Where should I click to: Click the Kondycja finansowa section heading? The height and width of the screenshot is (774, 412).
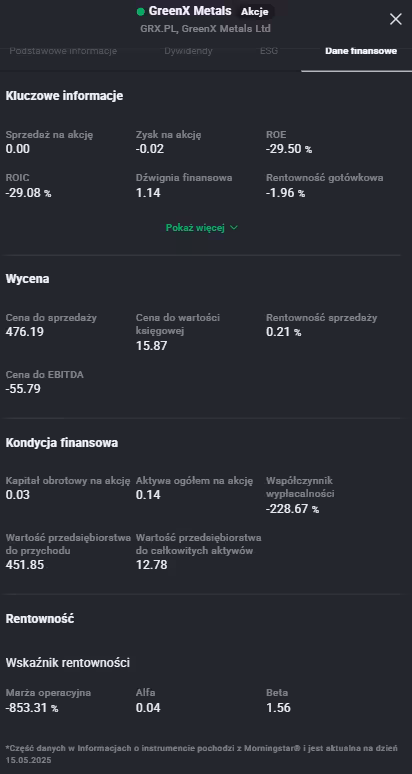point(62,443)
